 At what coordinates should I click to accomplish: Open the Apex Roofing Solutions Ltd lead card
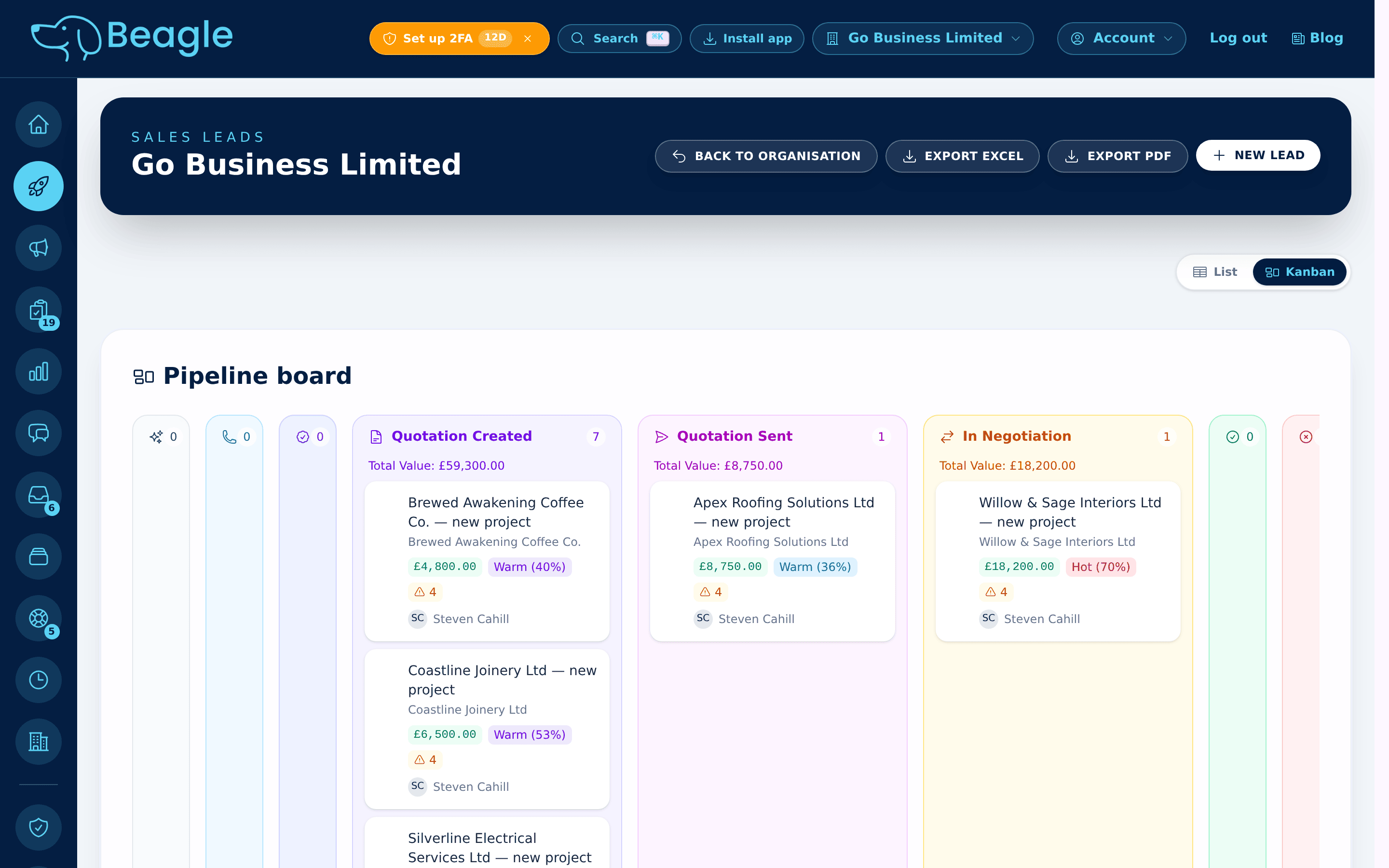(x=773, y=561)
